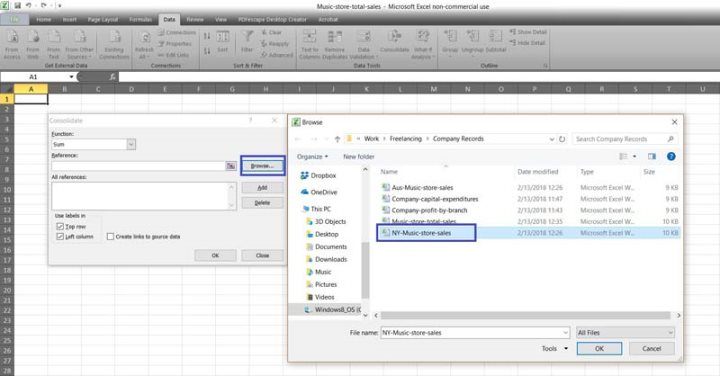
Task: Sort files by the Date modified column header
Action: click(x=538, y=172)
